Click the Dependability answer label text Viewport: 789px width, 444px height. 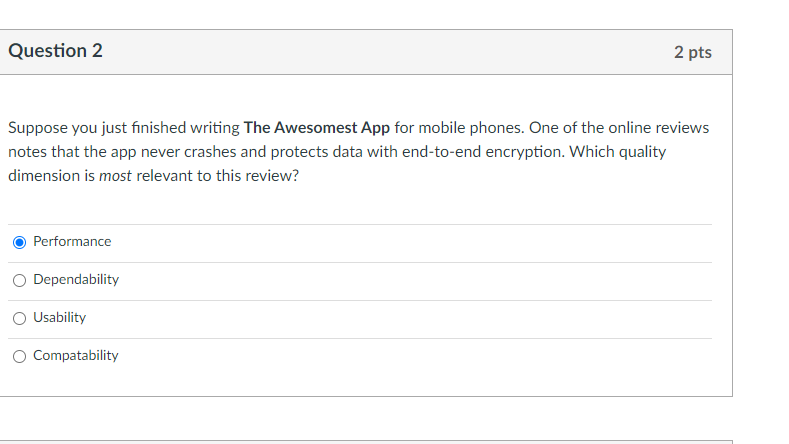click(x=76, y=280)
